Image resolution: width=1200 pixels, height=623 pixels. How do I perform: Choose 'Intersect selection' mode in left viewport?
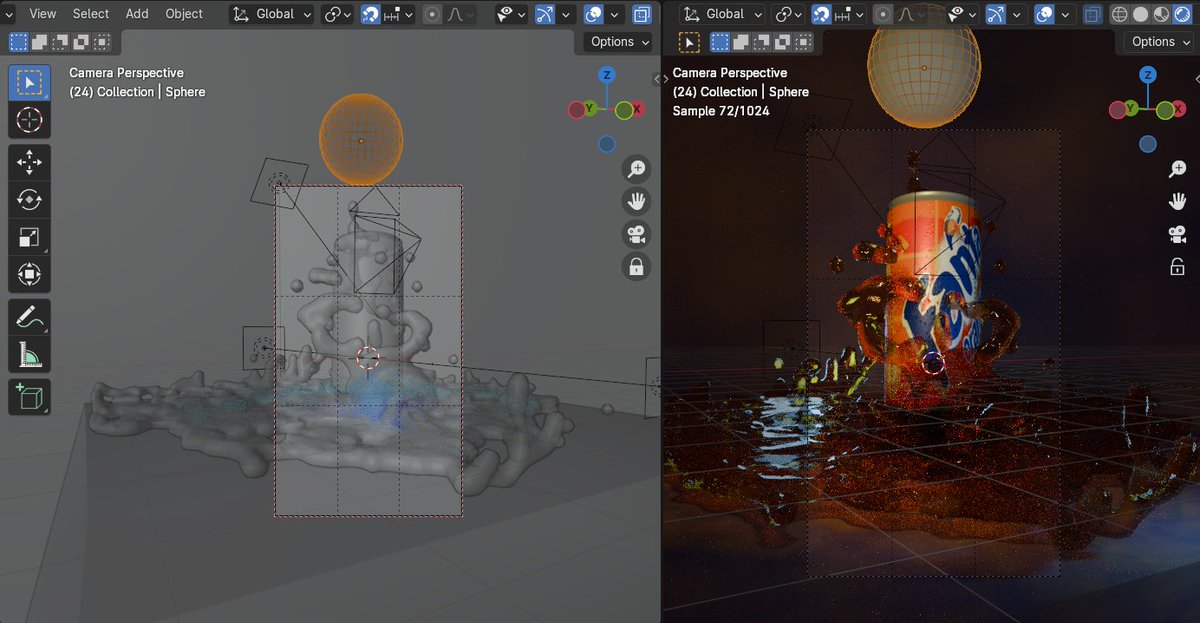[x=102, y=42]
